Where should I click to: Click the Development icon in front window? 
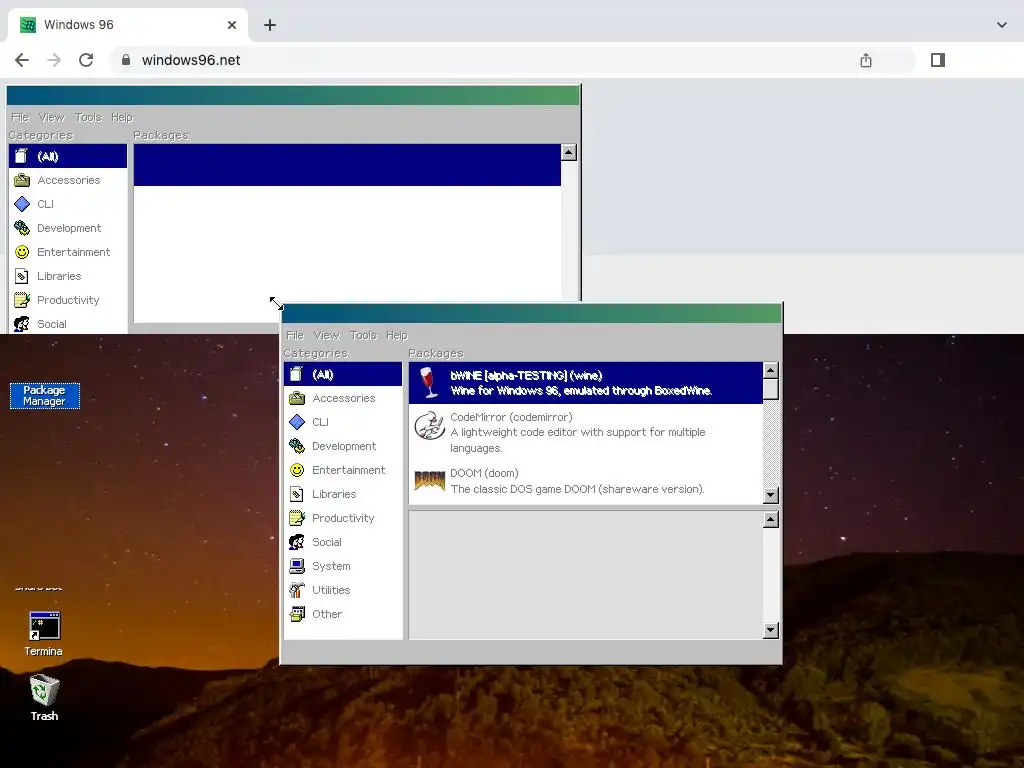[x=296, y=446]
